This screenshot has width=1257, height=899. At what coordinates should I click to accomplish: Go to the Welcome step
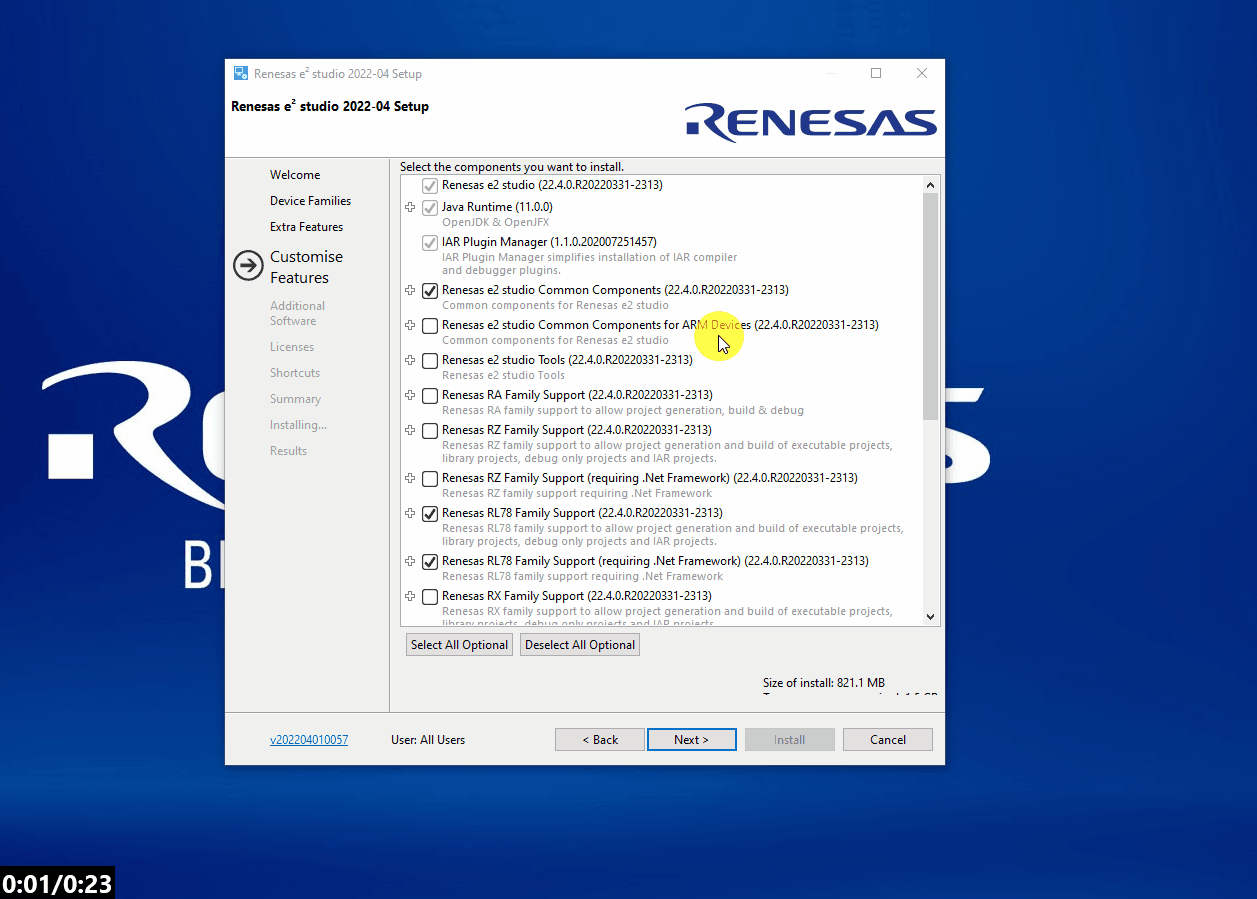pos(295,175)
